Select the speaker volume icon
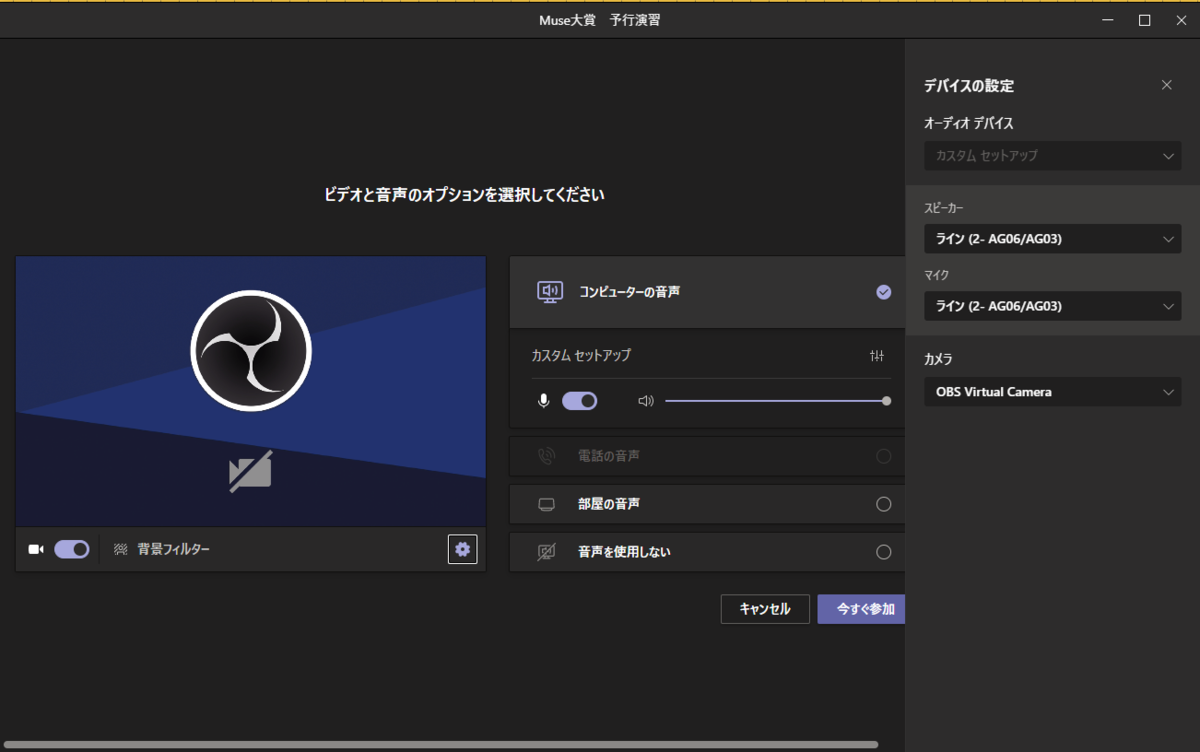The width and height of the screenshot is (1200, 752). click(645, 400)
